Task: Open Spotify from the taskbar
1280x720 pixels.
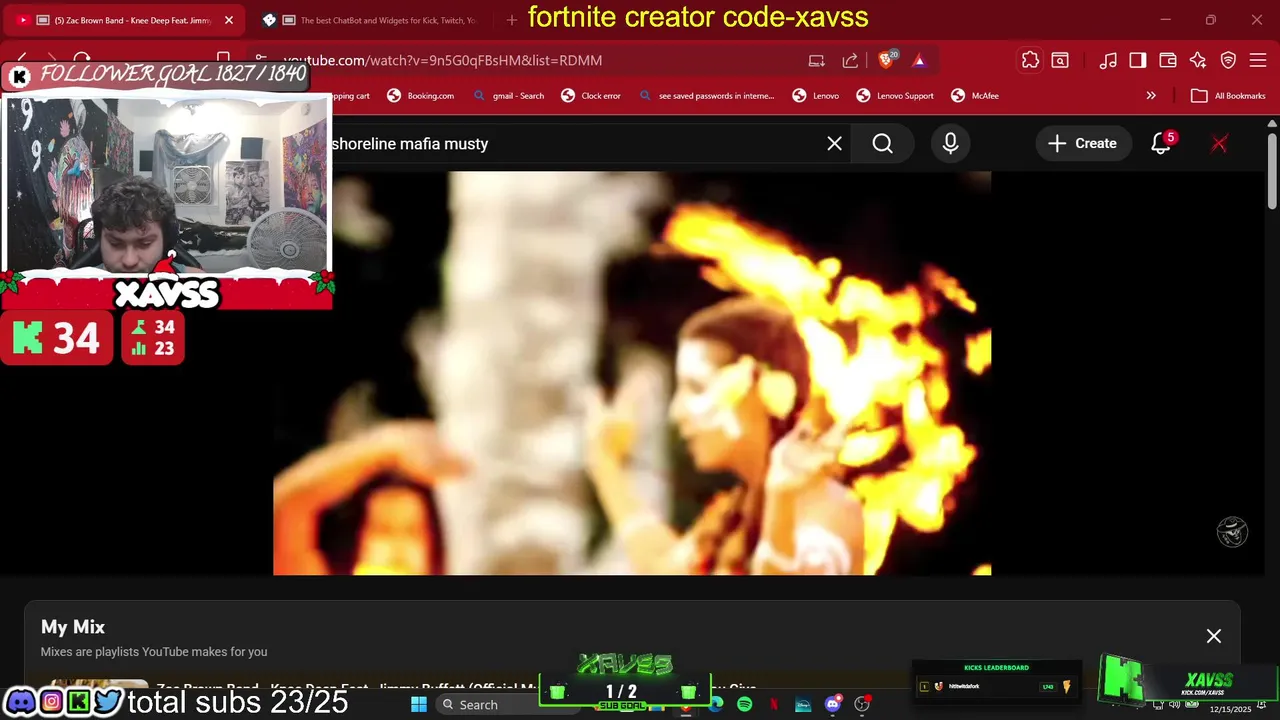Action: click(x=745, y=705)
